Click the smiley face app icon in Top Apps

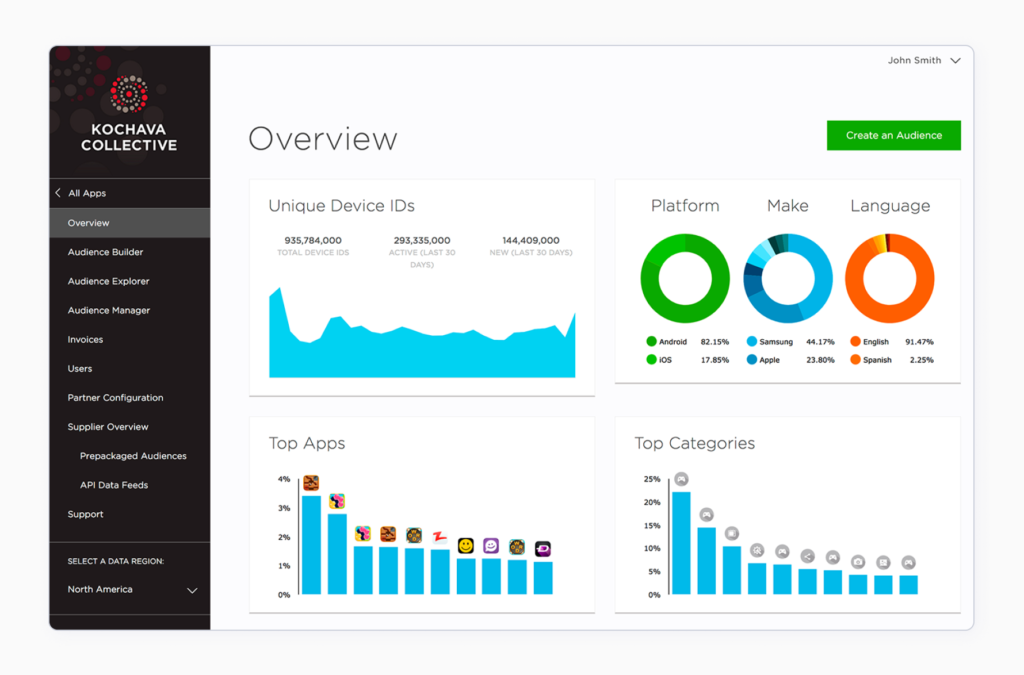(465, 547)
